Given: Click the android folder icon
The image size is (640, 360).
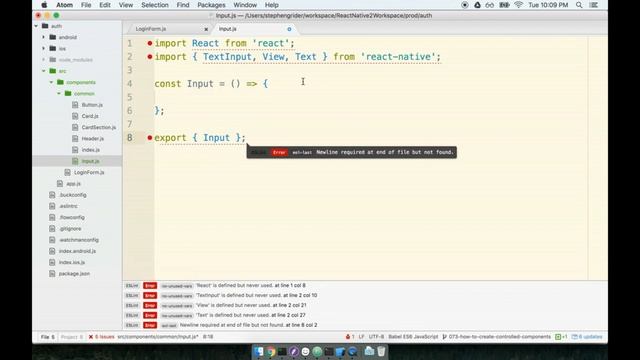Looking at the screenshot, I should [53, 37].
